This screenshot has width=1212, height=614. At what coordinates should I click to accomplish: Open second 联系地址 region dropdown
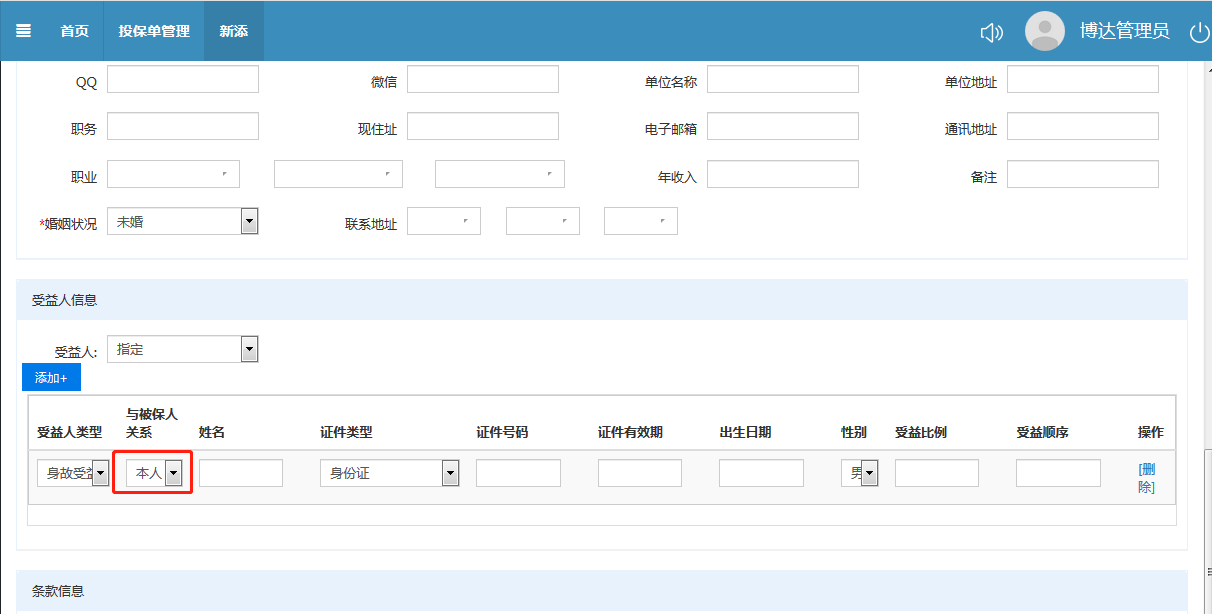click(543, 221)
